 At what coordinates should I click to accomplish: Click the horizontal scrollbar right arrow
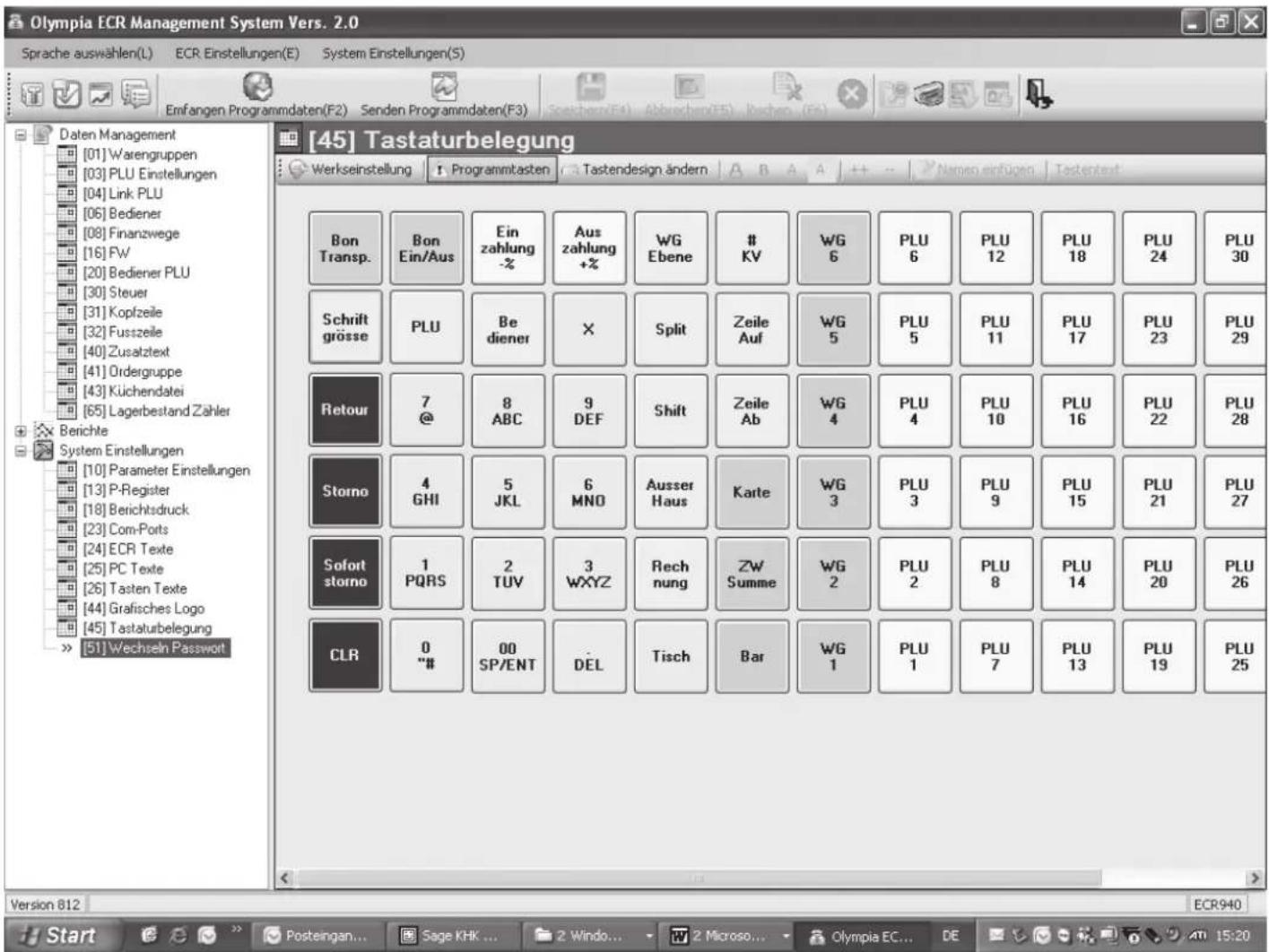tap(1255, 878)
